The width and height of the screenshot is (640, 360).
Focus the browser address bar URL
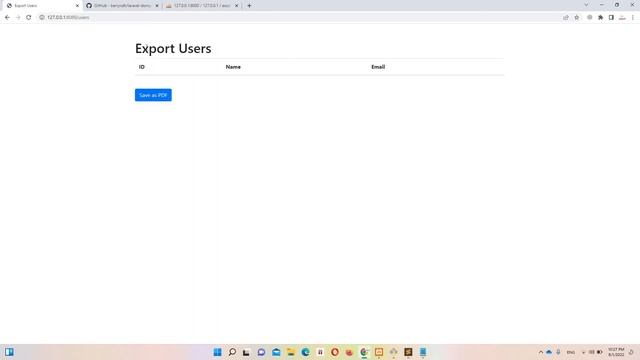click(x=68, y=18)
